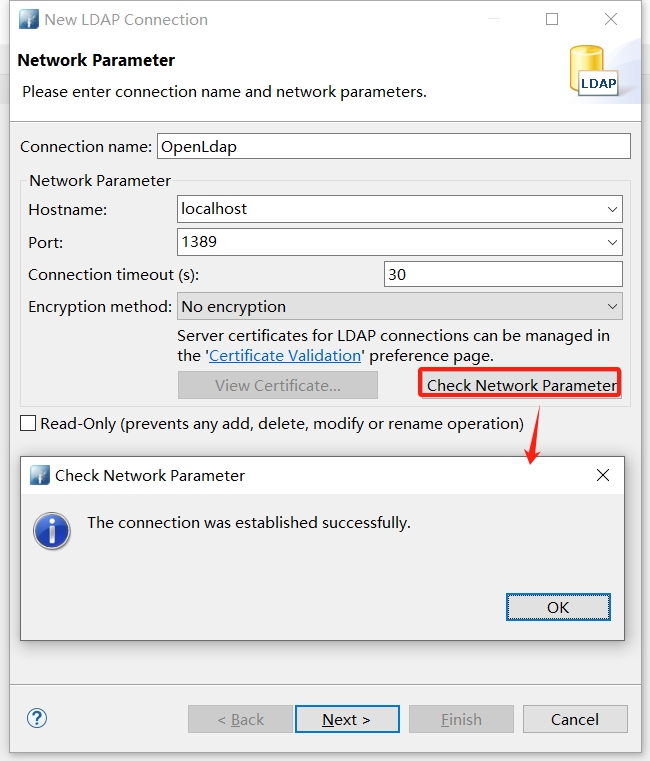
Task: Open the Certificate Validation preference link
Action: click(285, 356)
